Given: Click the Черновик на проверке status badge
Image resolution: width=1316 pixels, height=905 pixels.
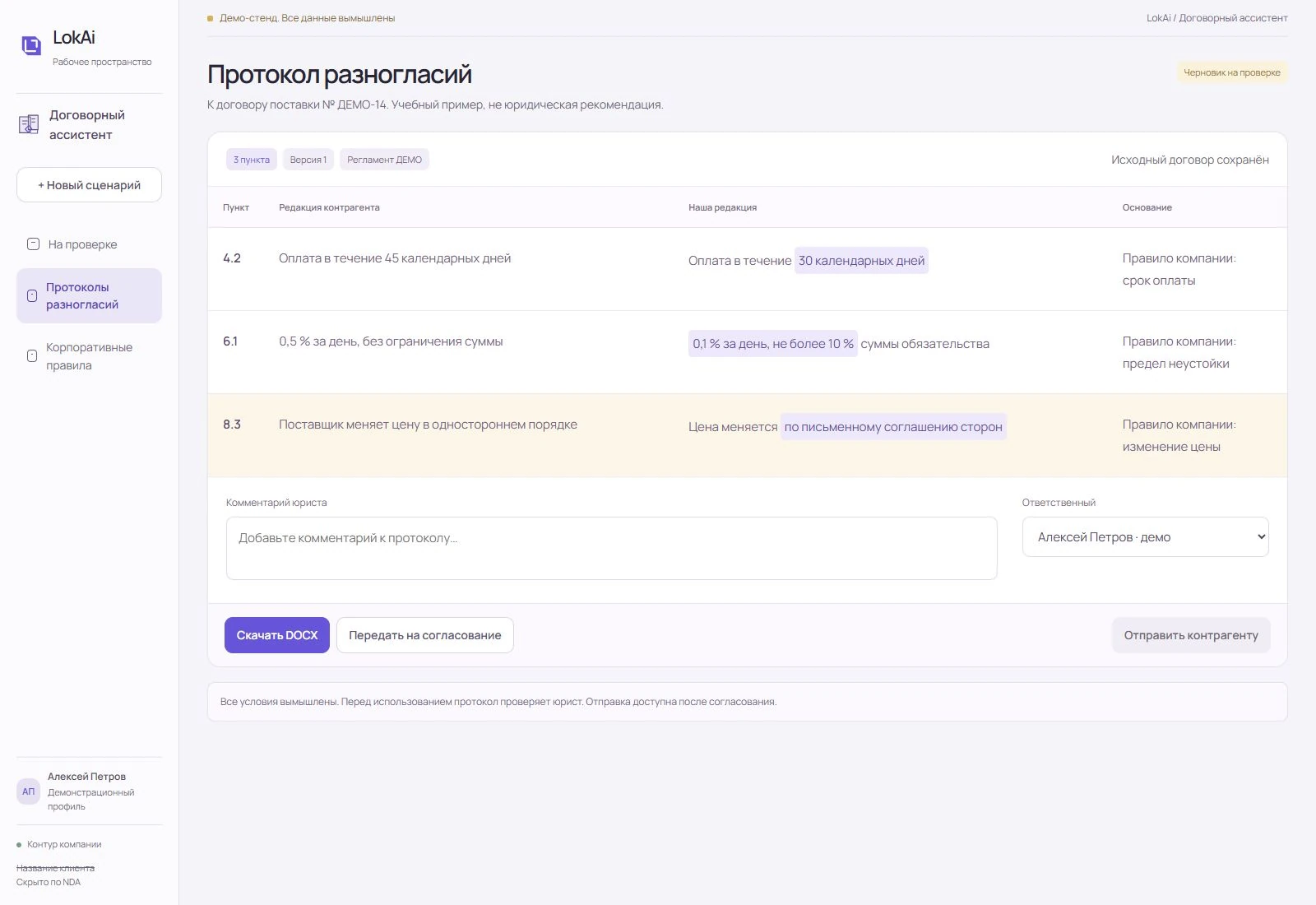Looking at the screenshot, I should click(x=1232, y=72).
